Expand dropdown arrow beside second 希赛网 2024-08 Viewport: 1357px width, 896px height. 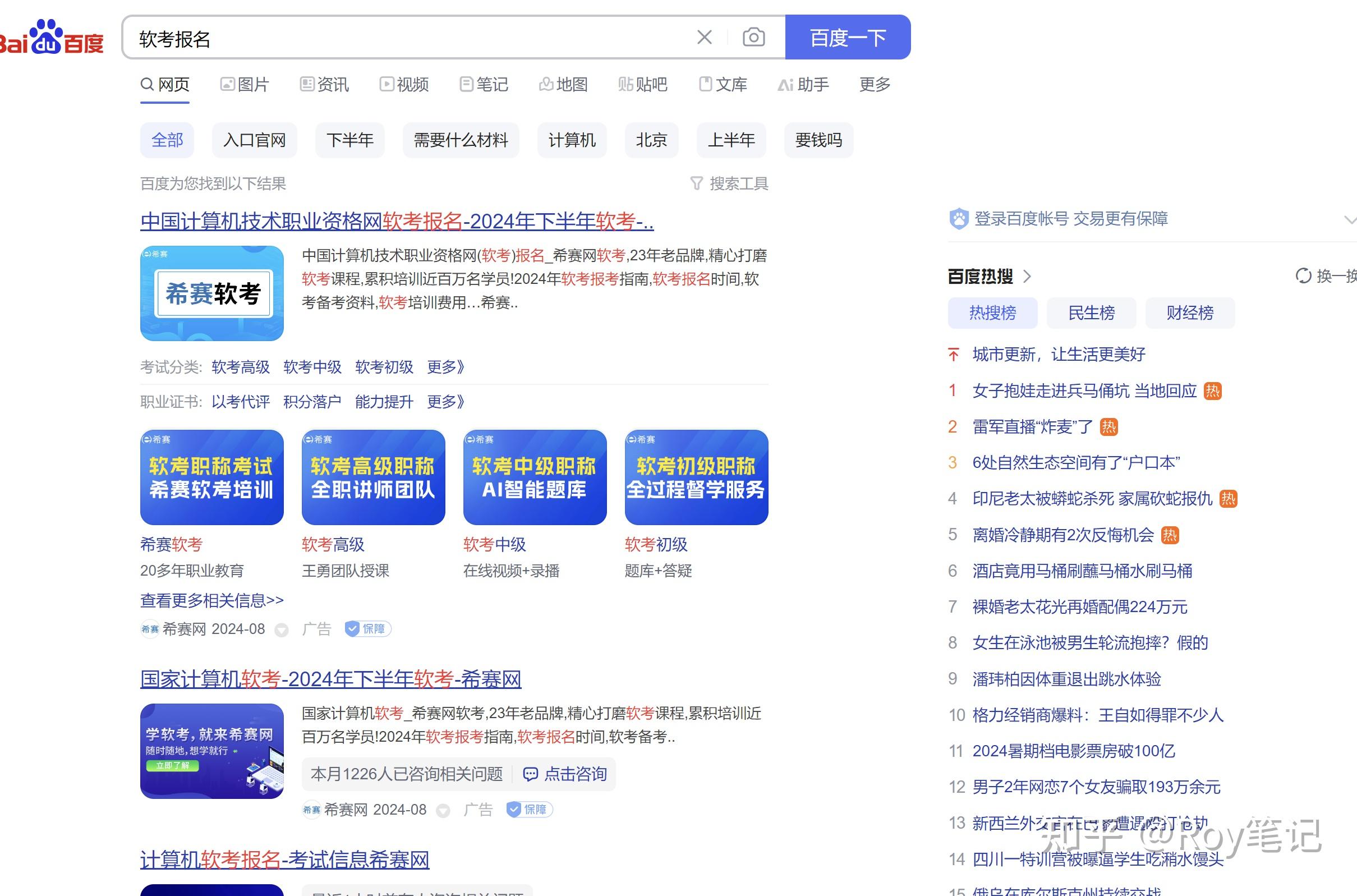443,810
